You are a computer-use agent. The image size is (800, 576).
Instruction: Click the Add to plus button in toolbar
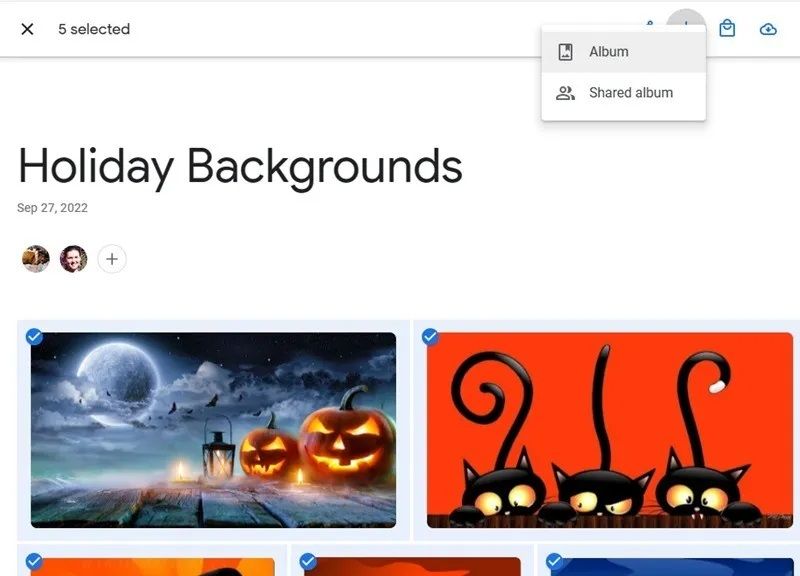(686, 21)
